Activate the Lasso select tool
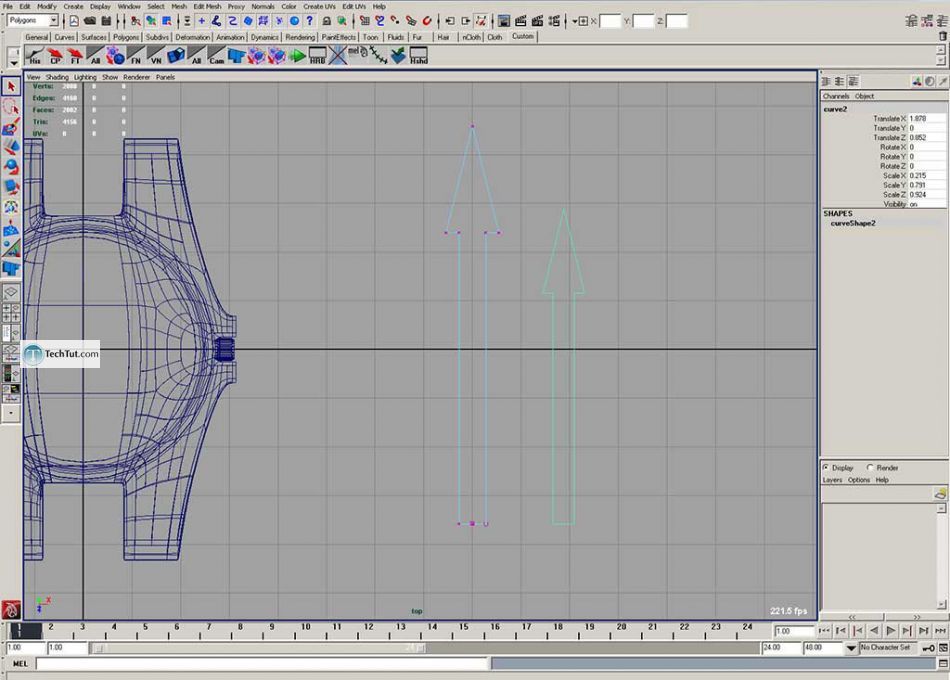 tap(11, 107)
